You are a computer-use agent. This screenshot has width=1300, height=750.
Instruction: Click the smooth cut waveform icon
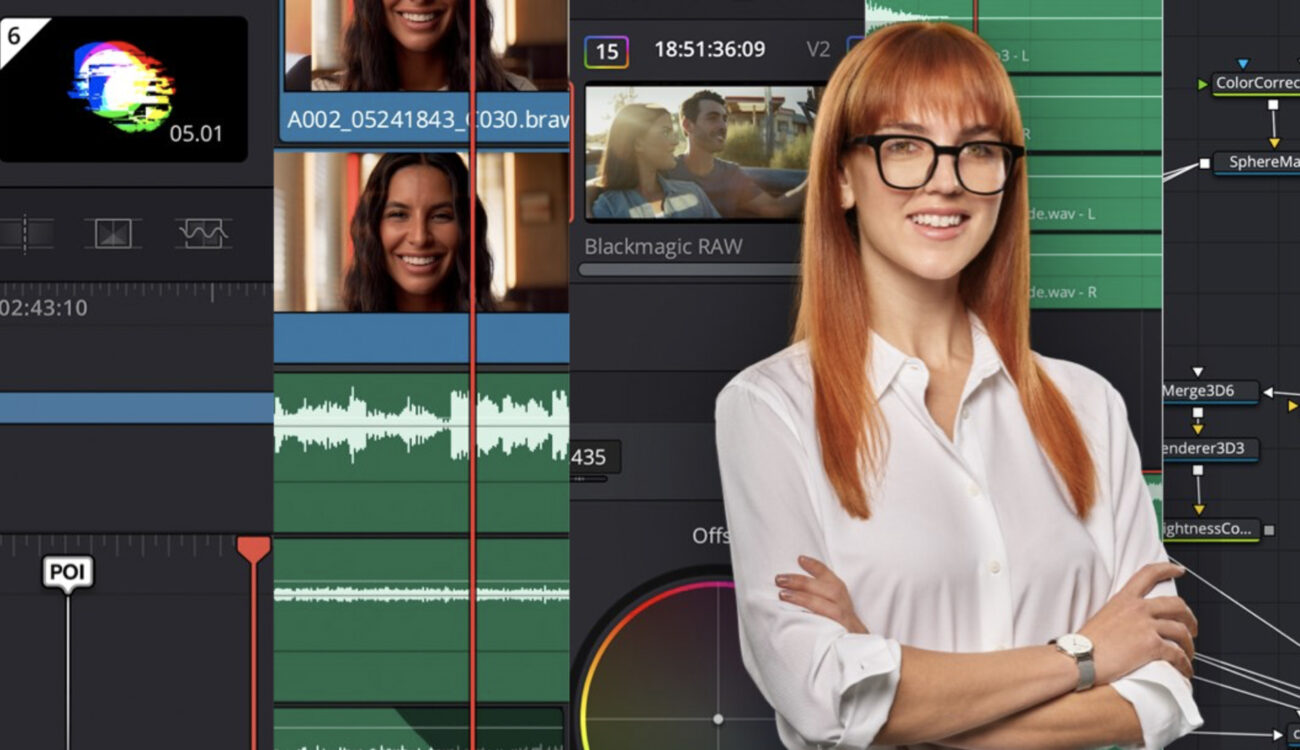pos(203,234)
